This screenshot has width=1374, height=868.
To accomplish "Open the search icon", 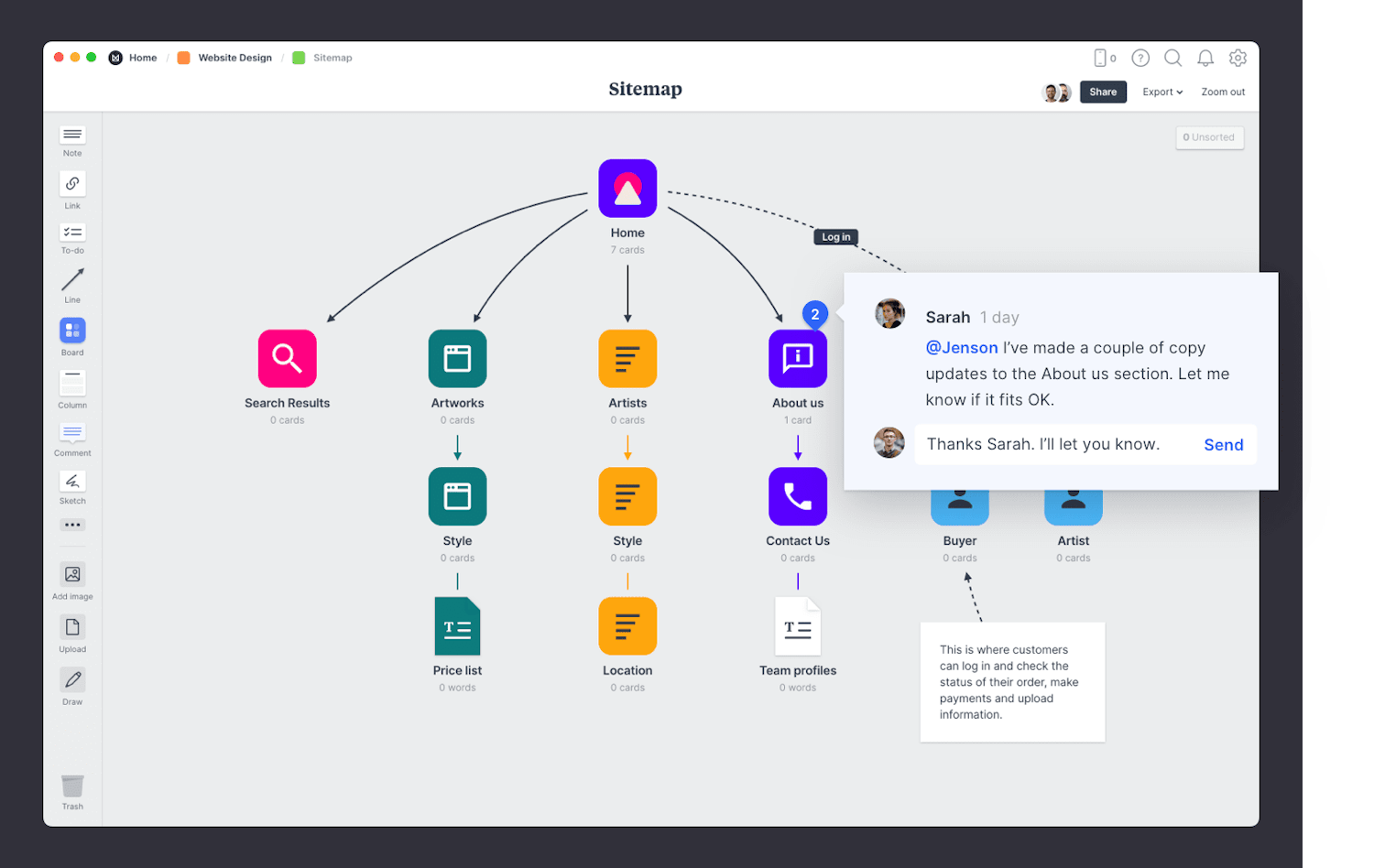I will [1173, 58].
